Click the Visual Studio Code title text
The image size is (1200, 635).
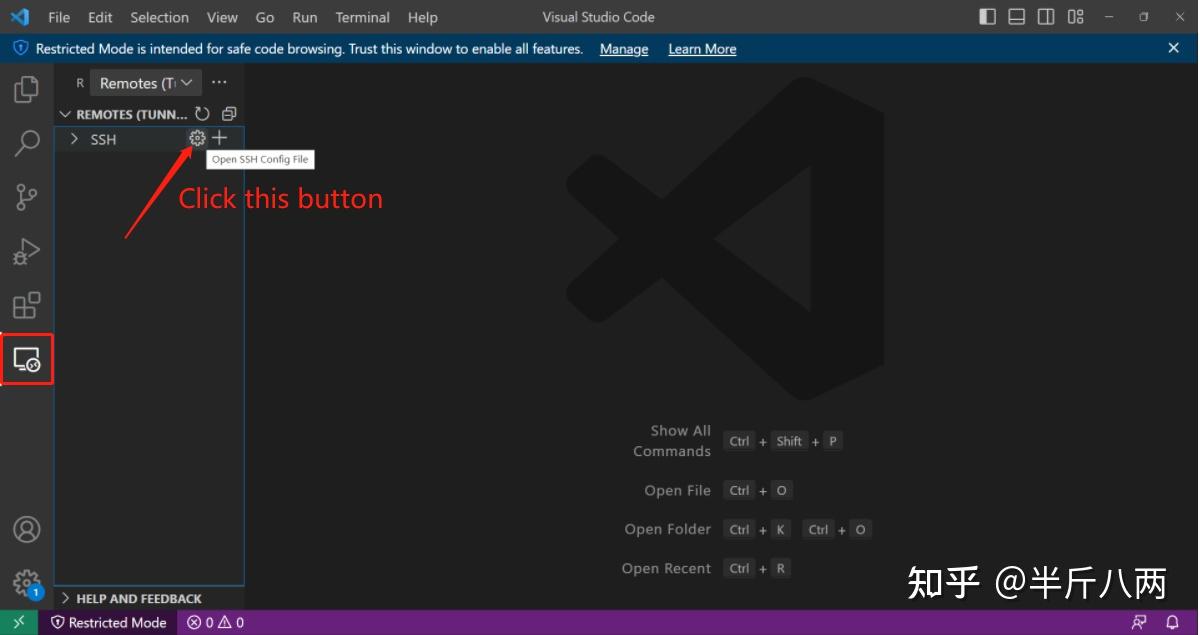click(x=599, y=17)
